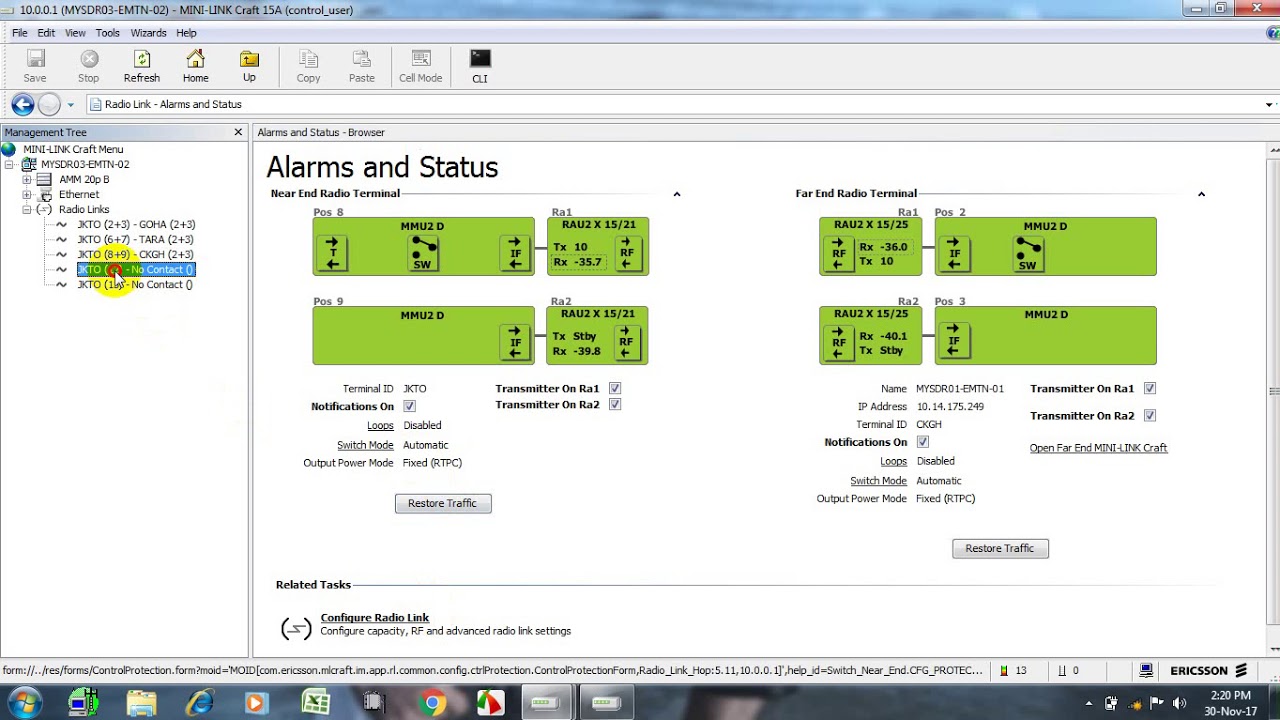The width and height of the screenshot is (1280, 720).
Task: Open the near-end Switch Mode link
Action: tap(366, 445)
